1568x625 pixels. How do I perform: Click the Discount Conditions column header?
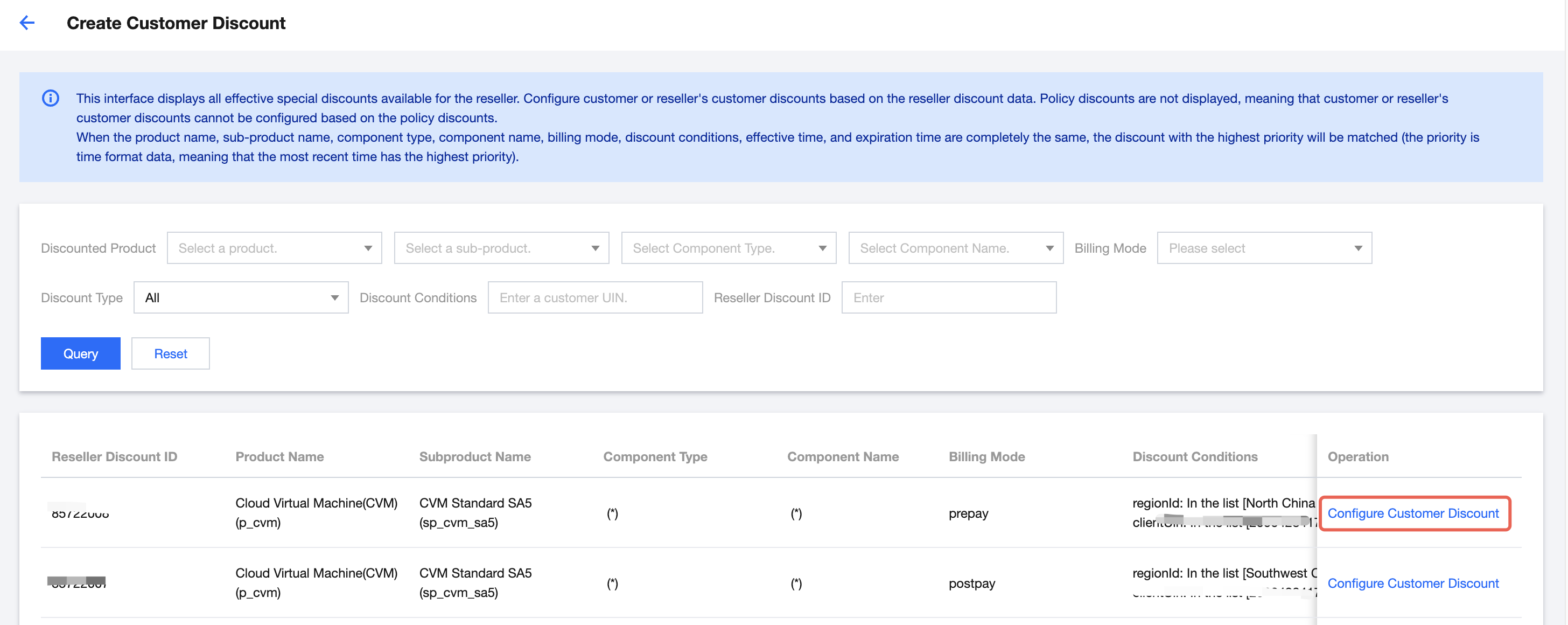point(1194,457)
